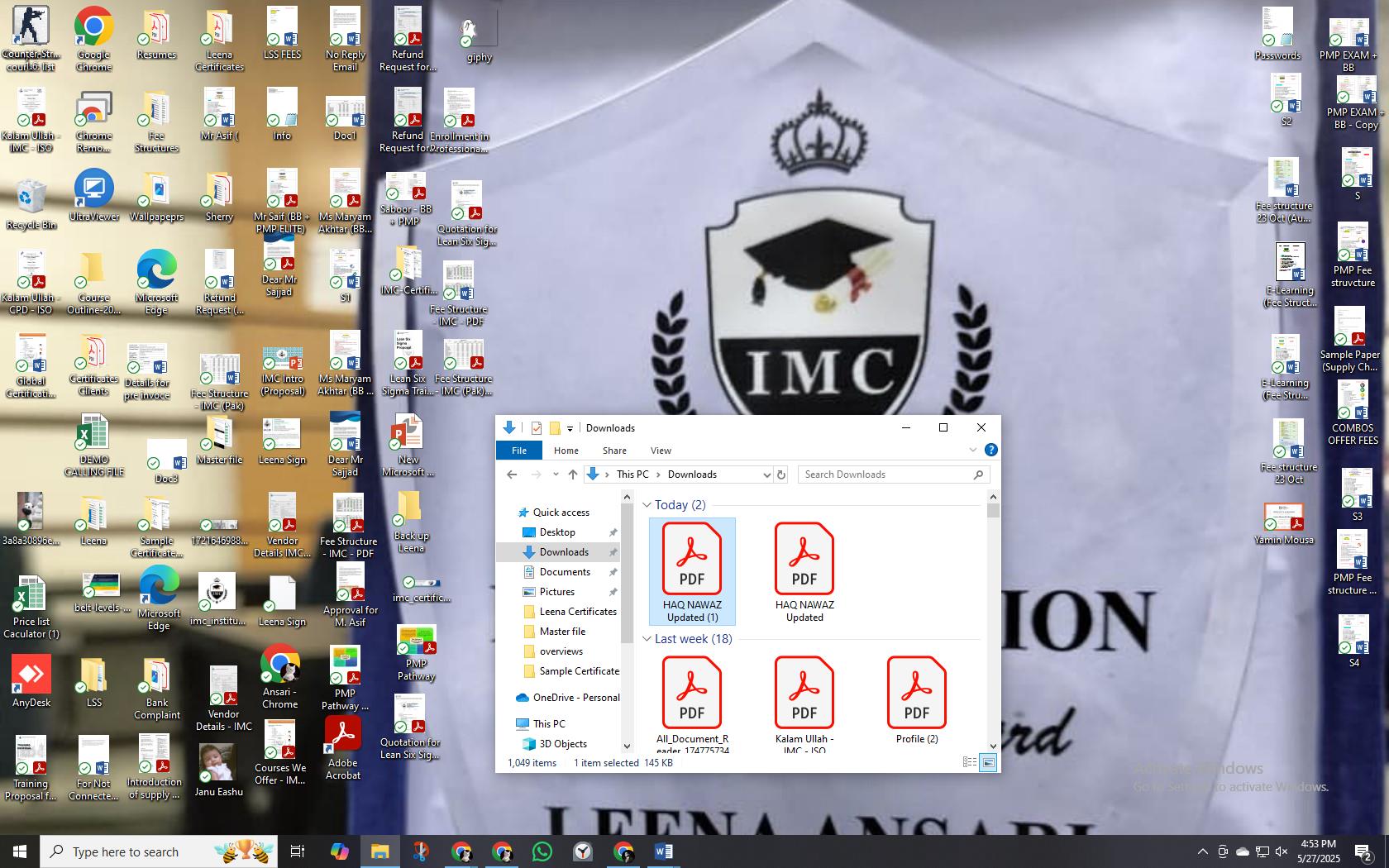
Task: Select the AnyDesk desktop shortcut
Action: pos(31,680)
